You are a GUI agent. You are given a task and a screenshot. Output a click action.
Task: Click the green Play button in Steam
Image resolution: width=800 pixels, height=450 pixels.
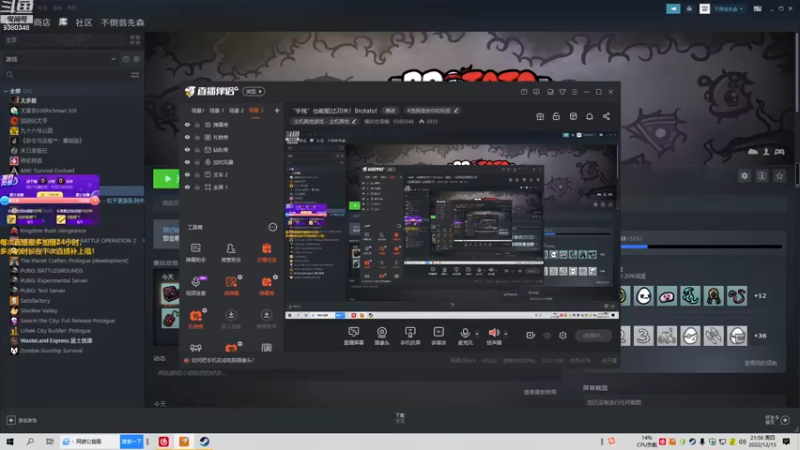pos(166,179)
